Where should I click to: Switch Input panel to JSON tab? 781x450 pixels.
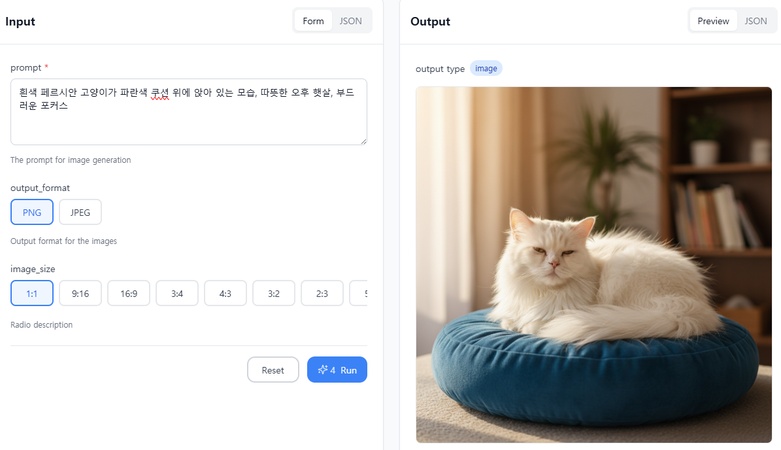pyautogui.click(x=351, y=21)
